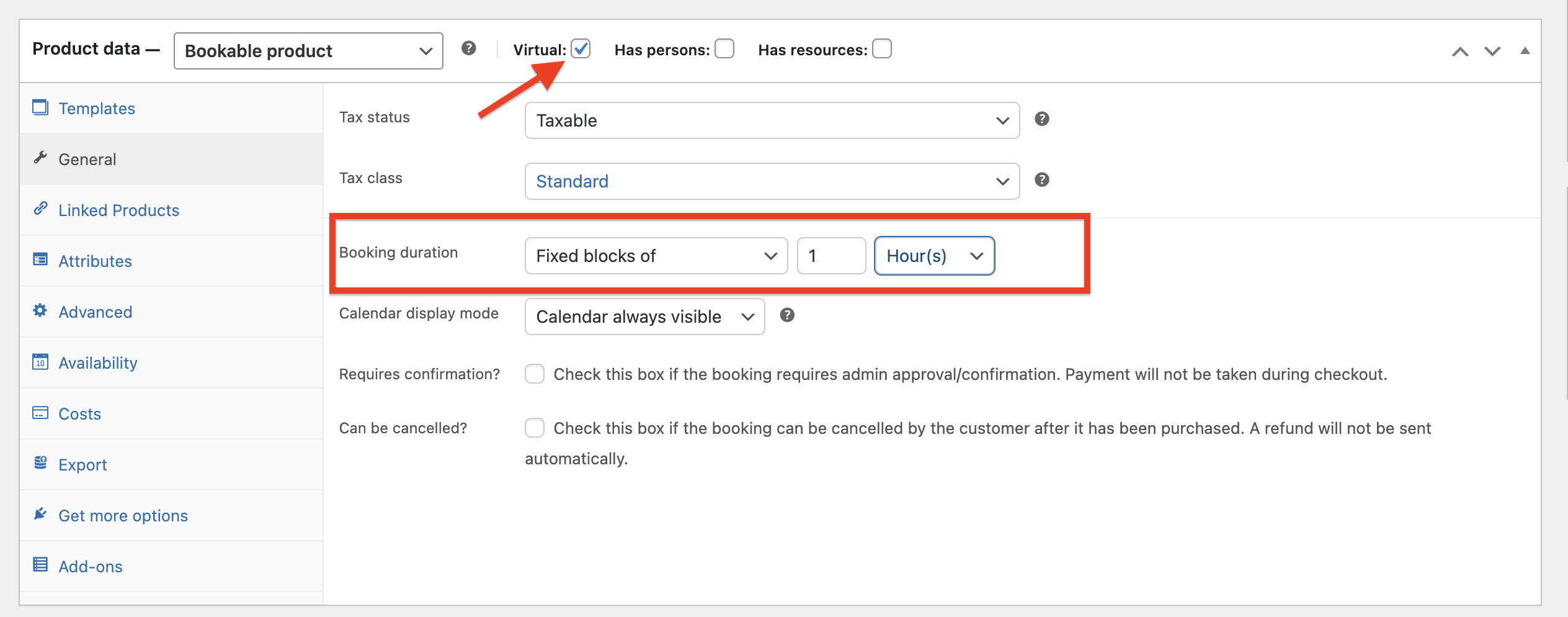Image resolution: width=1568 pixels, height=617 pixels.
Task: Enable the Has resources checkbox
Action: [x=882, y=48]
